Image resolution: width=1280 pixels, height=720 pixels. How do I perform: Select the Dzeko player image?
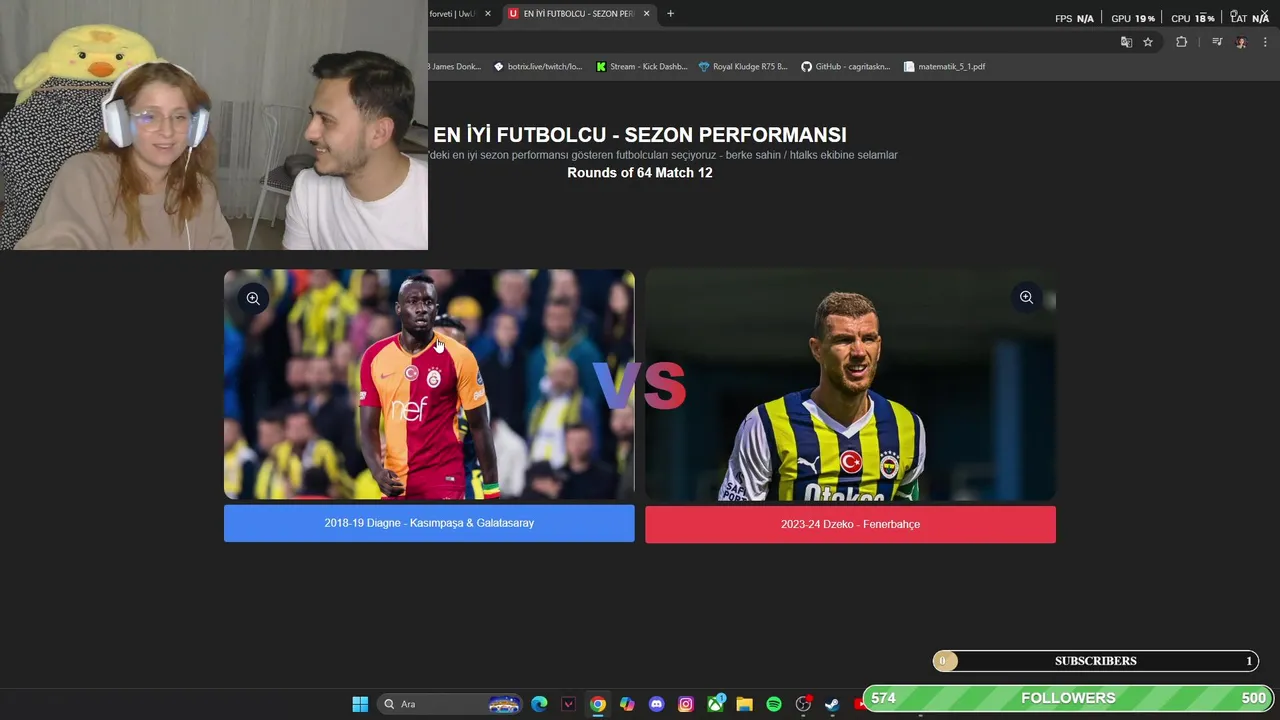850,384
